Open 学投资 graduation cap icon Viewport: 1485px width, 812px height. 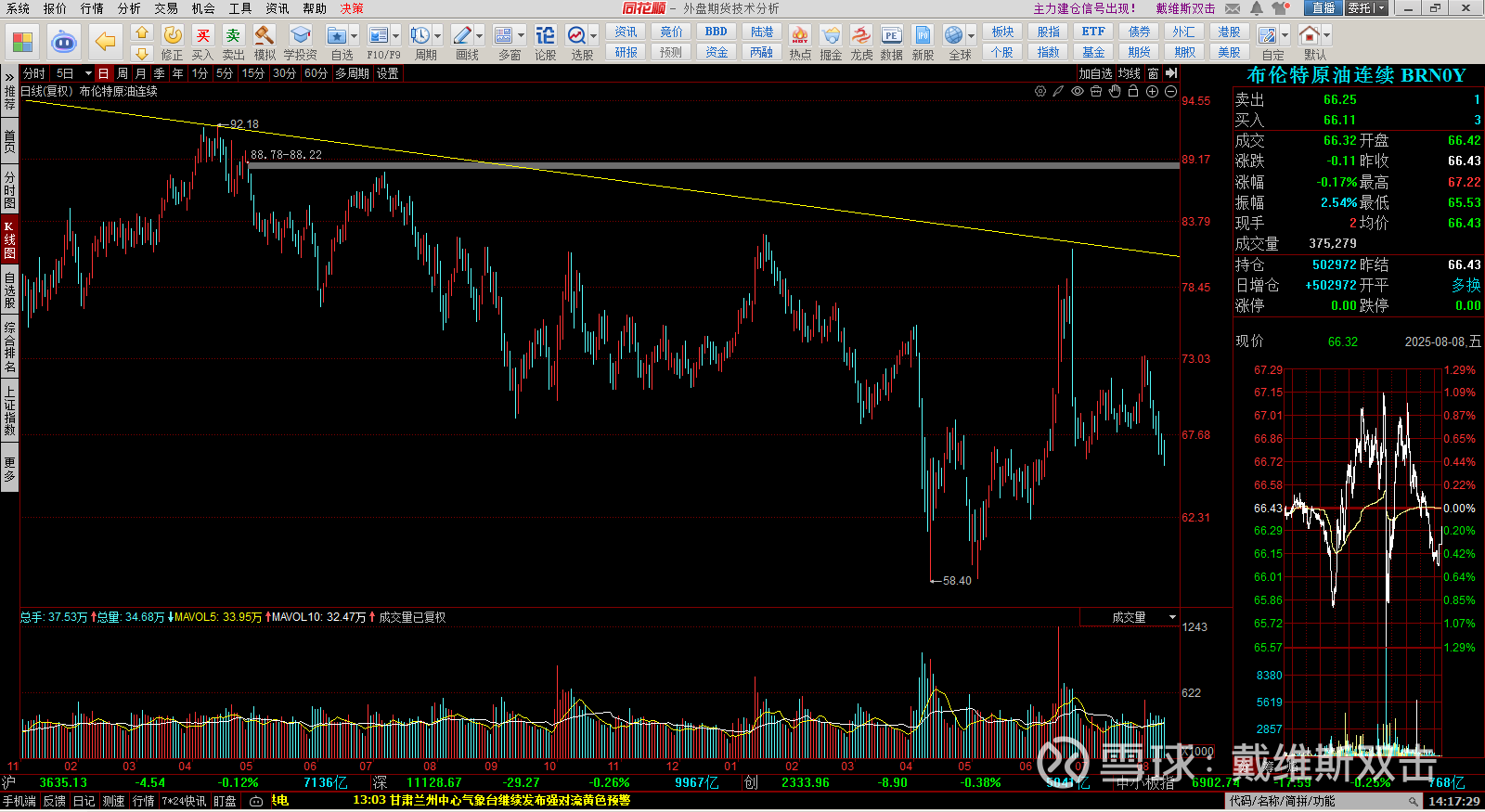300,35
